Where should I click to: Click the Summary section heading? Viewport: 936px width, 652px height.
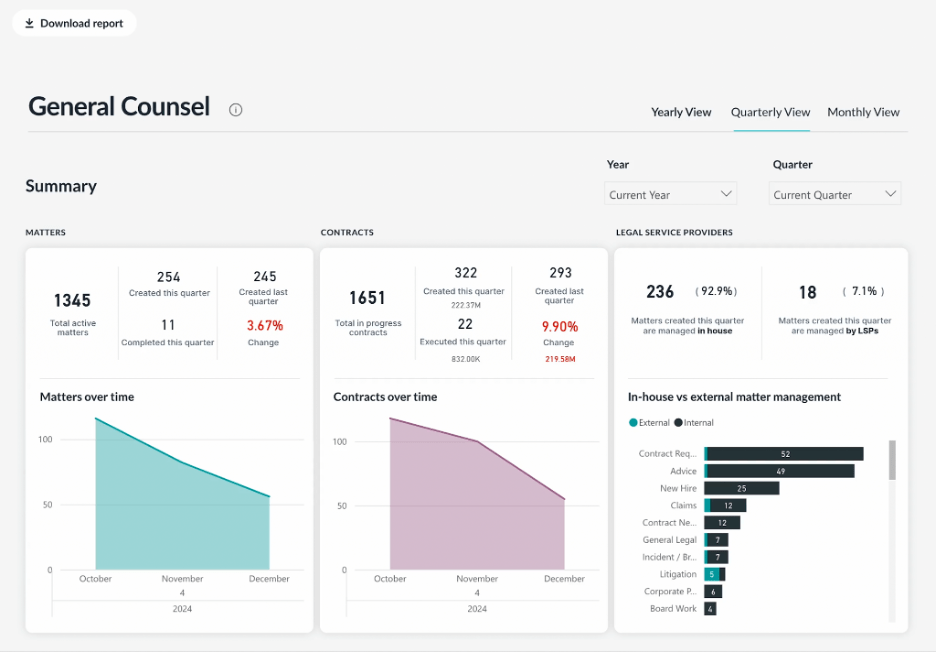coord(61,186)
